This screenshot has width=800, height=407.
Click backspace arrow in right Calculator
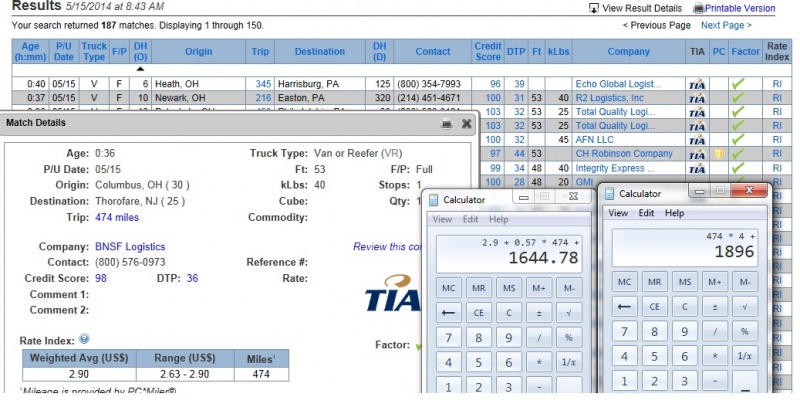pos(624,307)
